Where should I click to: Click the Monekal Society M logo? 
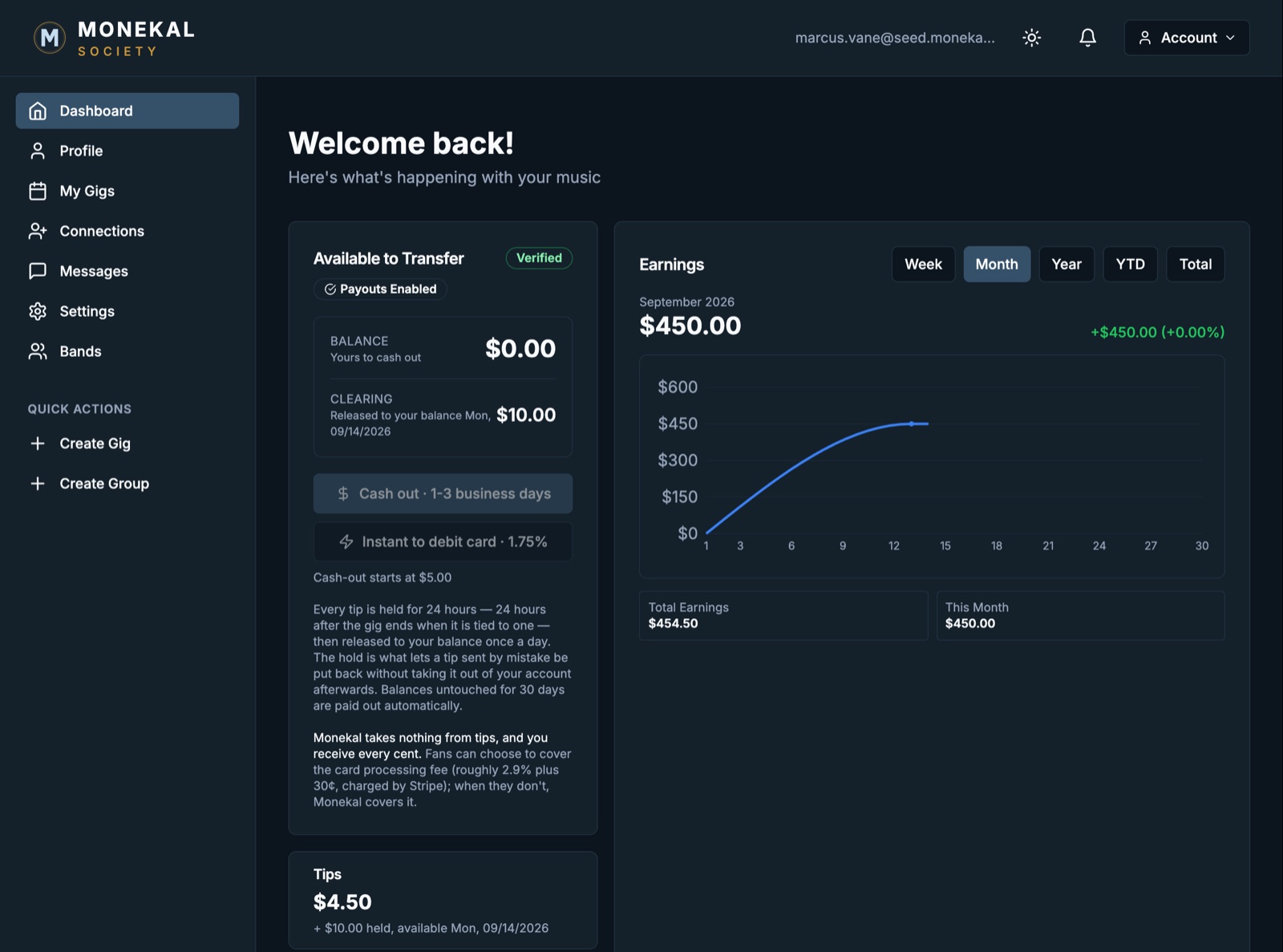50,38
